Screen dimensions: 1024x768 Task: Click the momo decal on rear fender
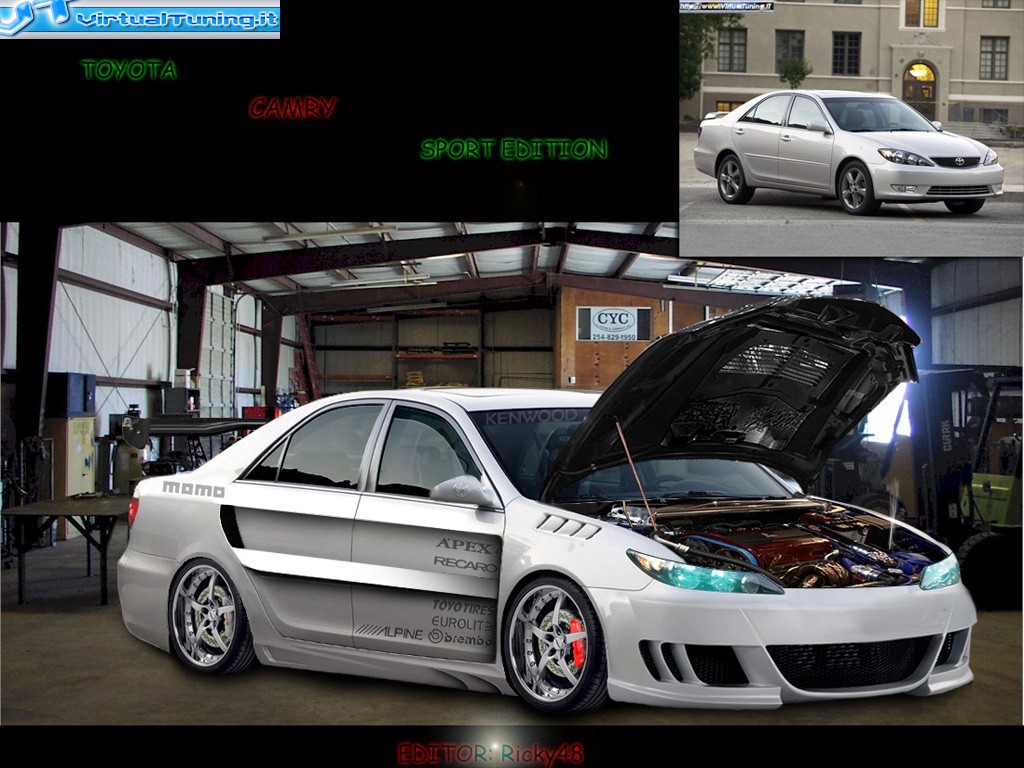tap(193, 489)
